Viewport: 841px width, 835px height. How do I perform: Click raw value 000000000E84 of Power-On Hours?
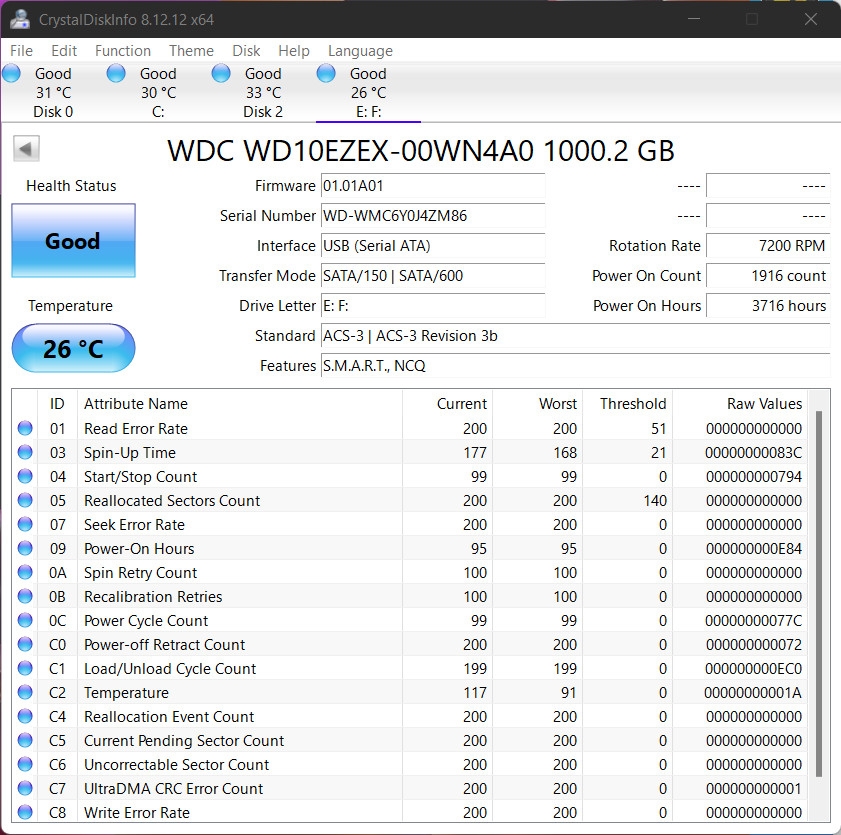point(754,549)
